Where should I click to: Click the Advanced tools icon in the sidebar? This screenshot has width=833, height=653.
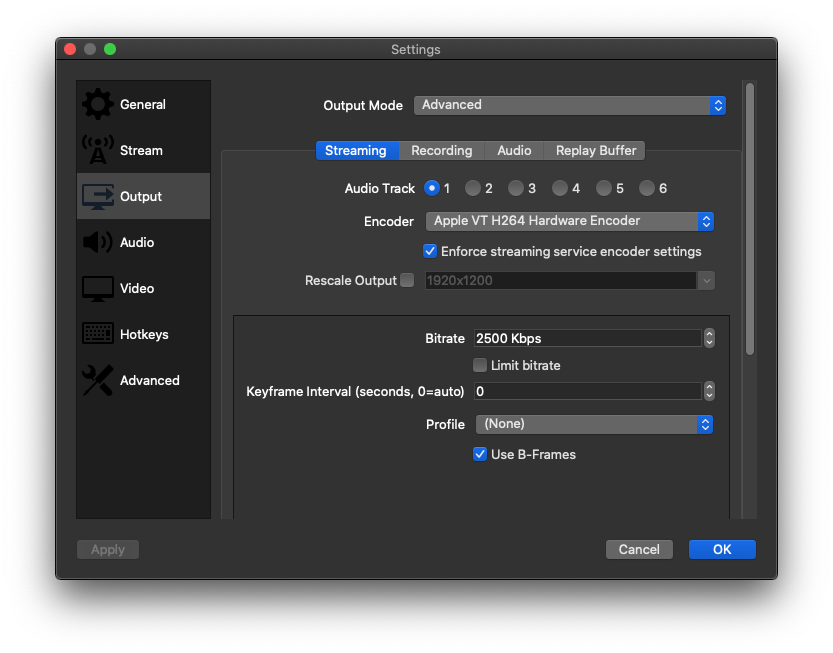point(98,380)
